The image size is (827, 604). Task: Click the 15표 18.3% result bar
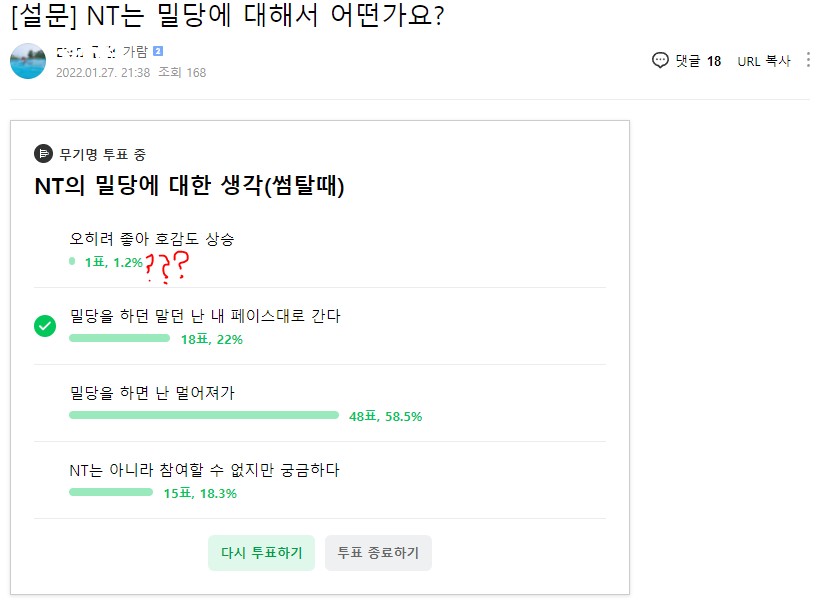click(111, 492)
